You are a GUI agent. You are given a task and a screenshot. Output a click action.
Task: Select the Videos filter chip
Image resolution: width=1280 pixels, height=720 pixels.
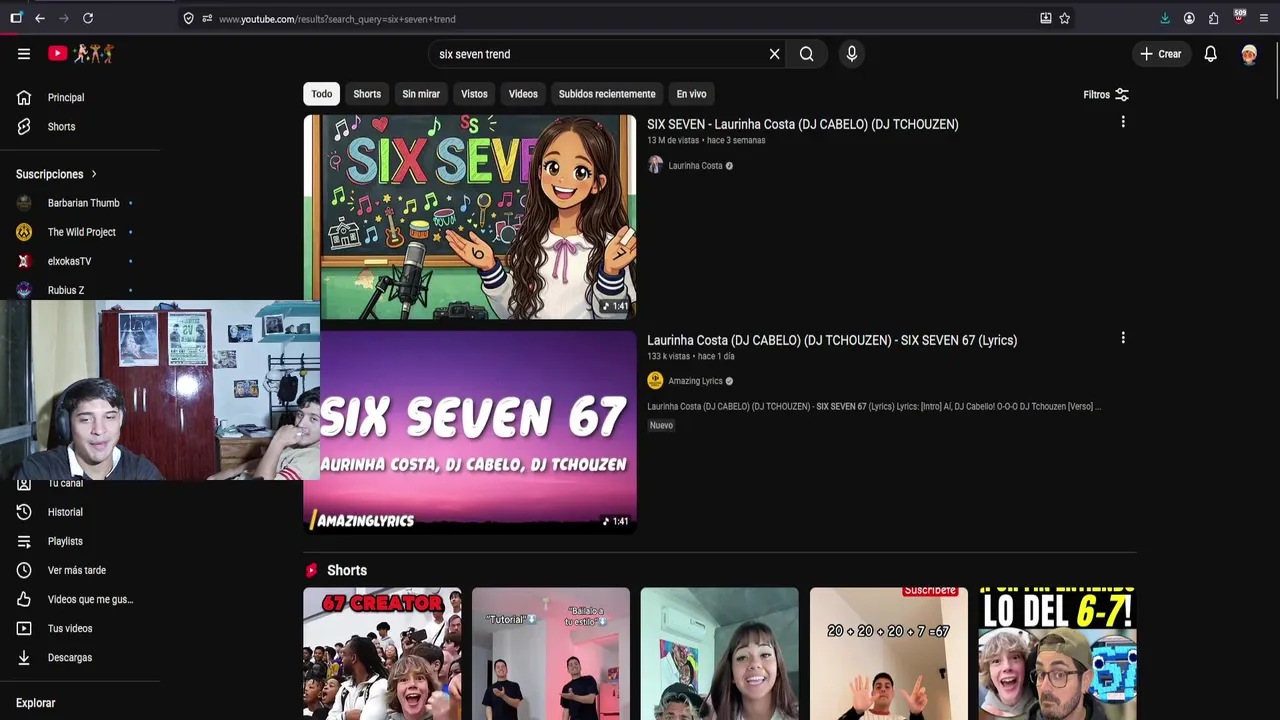coord(523,94)
